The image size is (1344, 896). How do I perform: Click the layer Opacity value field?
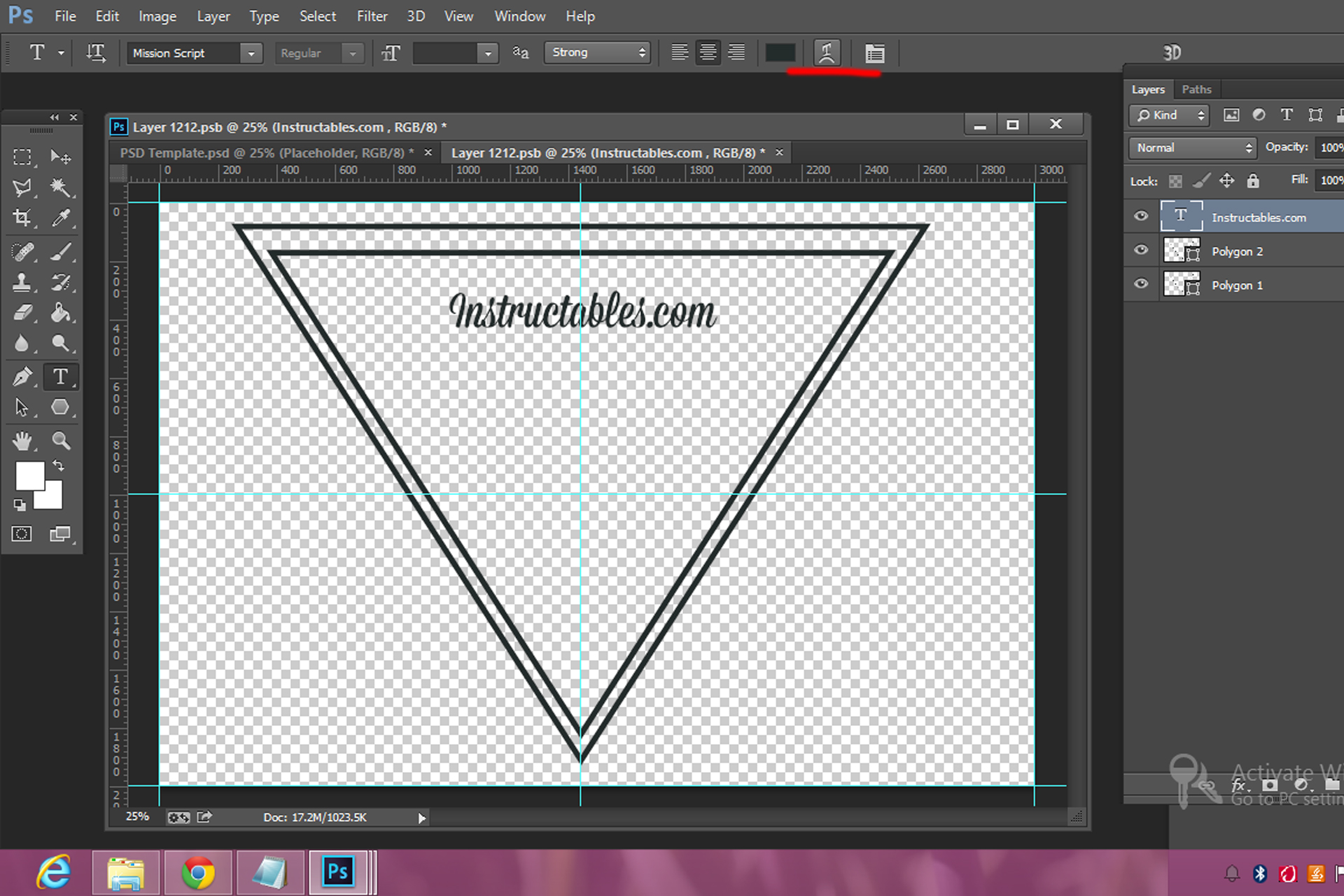click(x=1330, y=148)
